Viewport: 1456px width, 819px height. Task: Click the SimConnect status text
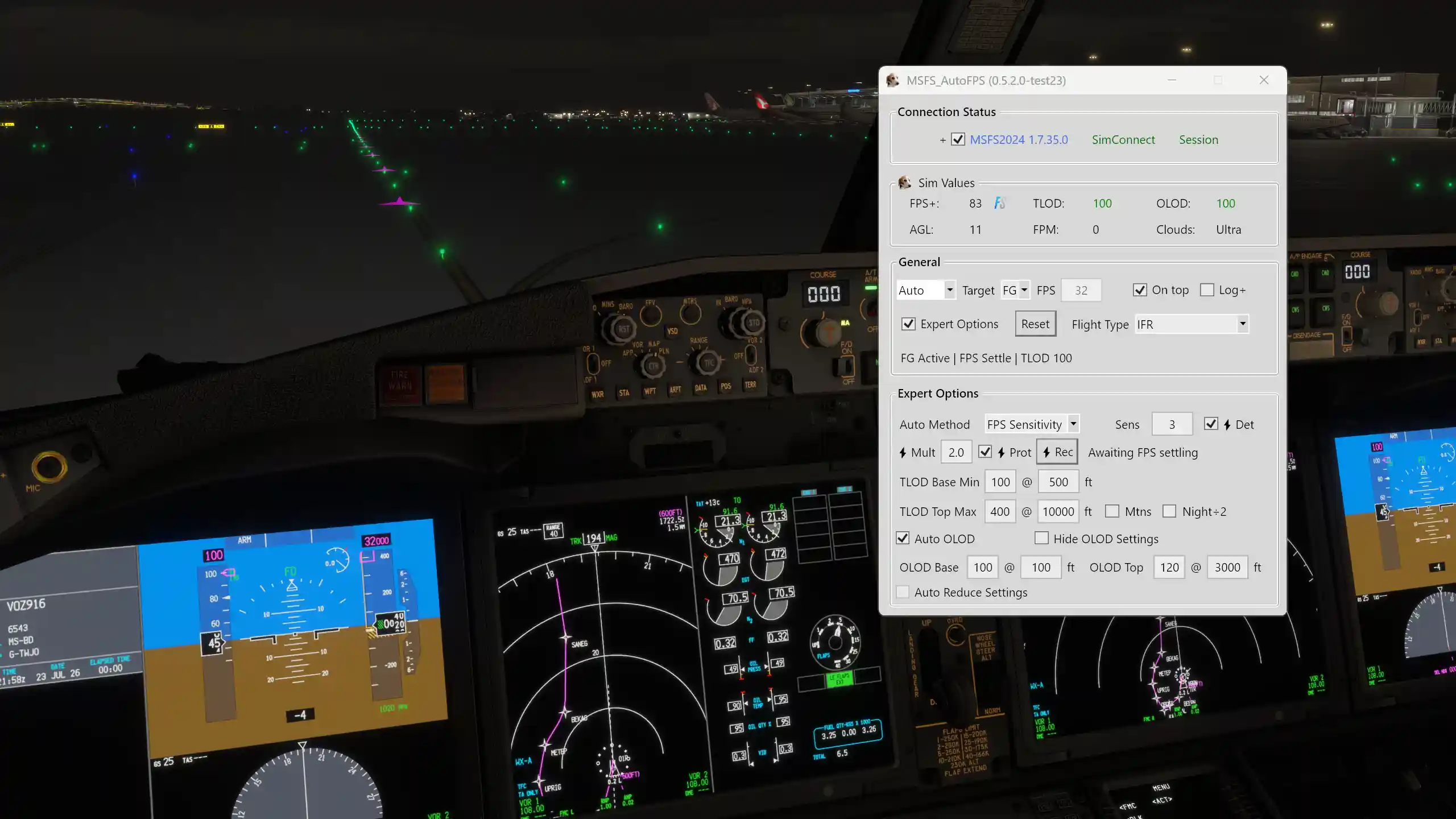(x=1123, y=140)
